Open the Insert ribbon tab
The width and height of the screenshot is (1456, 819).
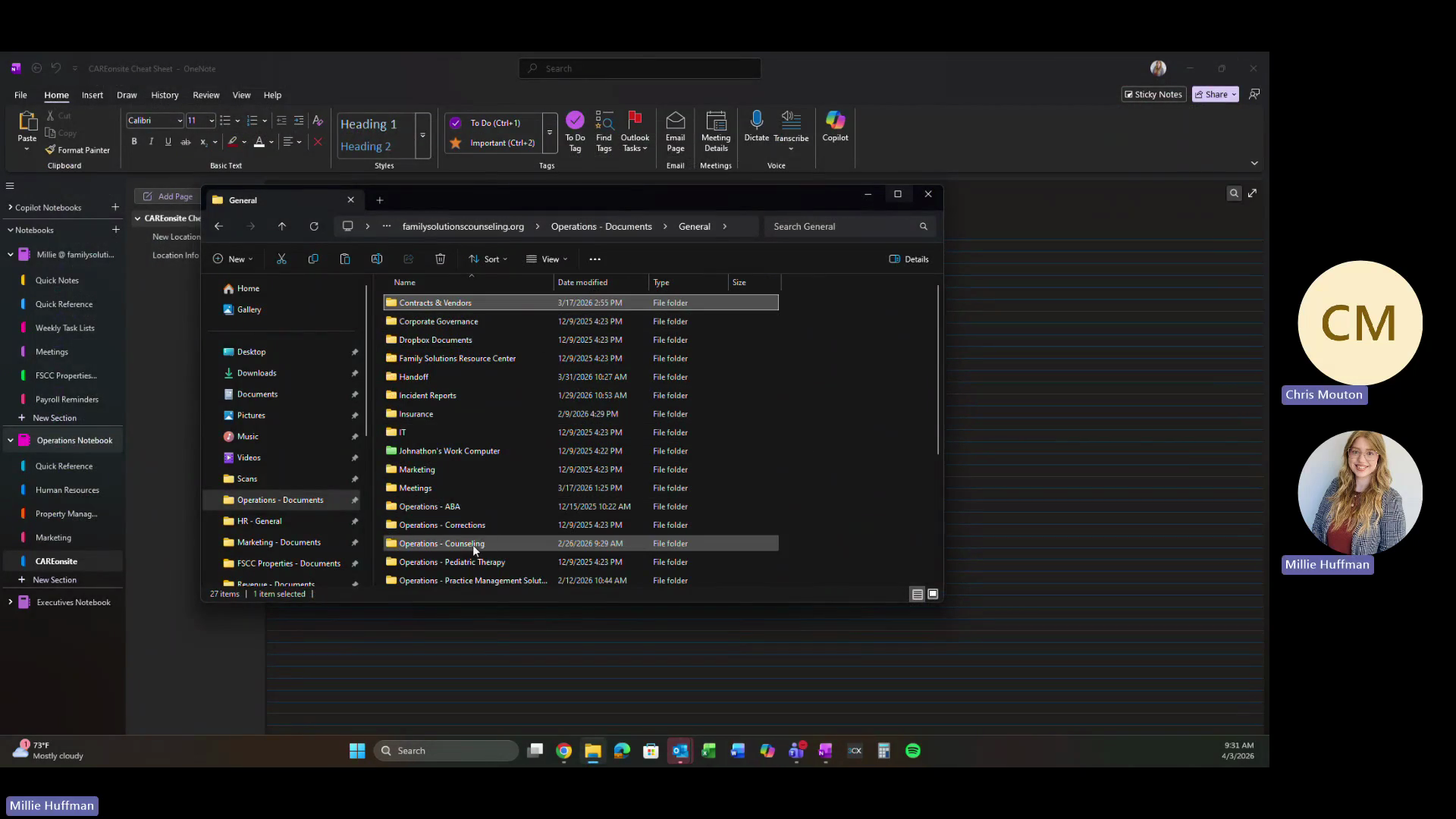tap(93, 95)
